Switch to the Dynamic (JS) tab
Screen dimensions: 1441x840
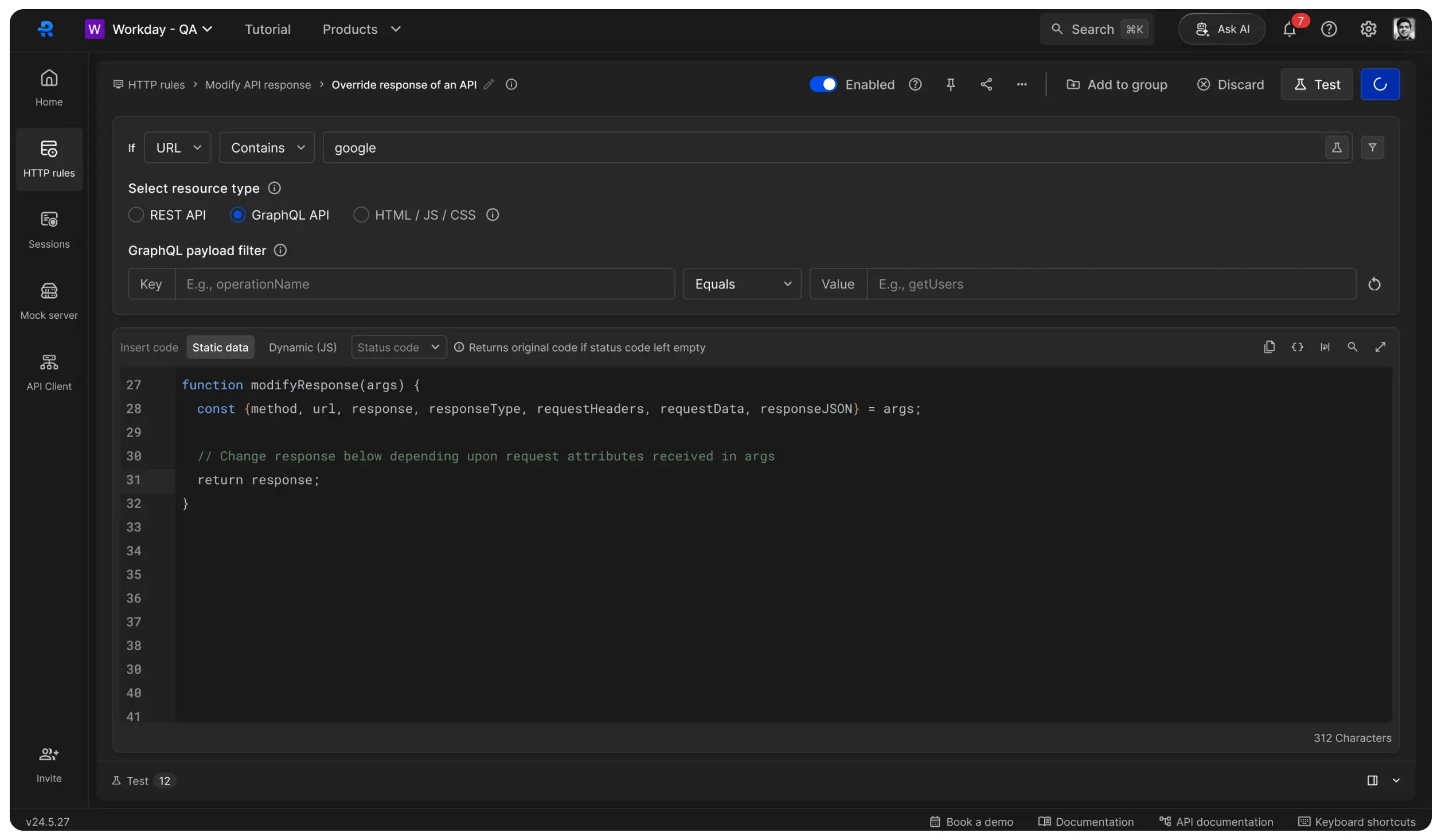[x=302, y=346]
